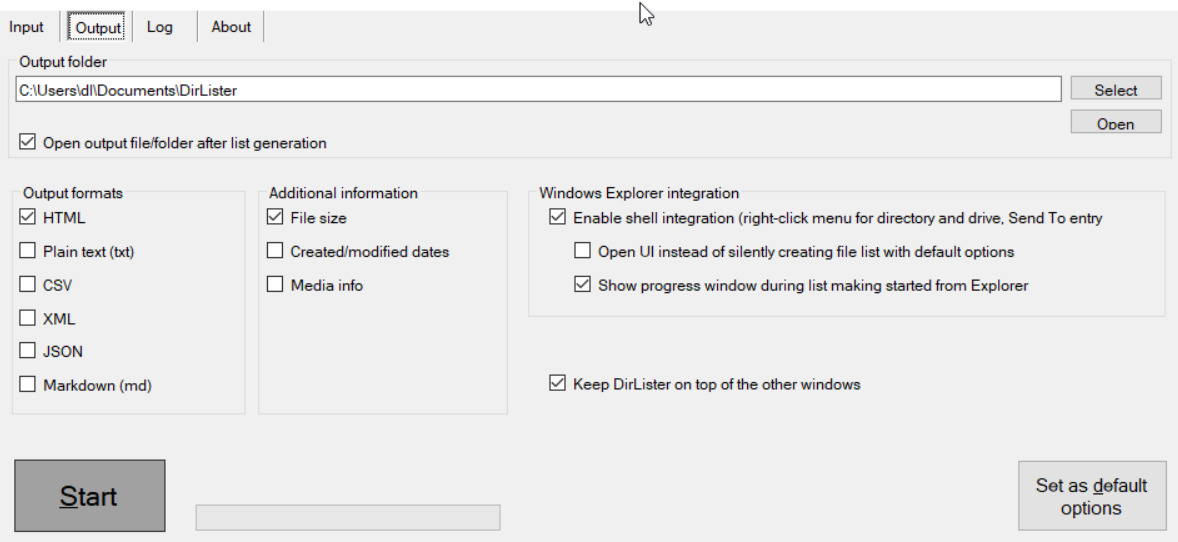The height and width of the screenshot is (542, 1178).
Task: Check Created/modified dates option
Action: (275, 252)
